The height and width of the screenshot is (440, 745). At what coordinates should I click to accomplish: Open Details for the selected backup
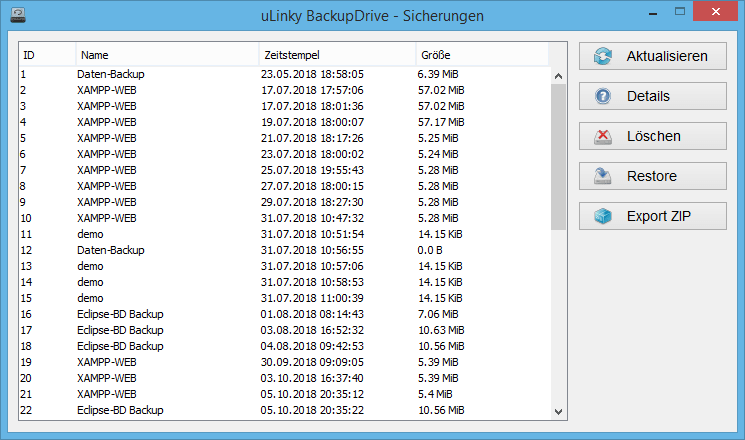pyautogui.click(x=652, y=96)
